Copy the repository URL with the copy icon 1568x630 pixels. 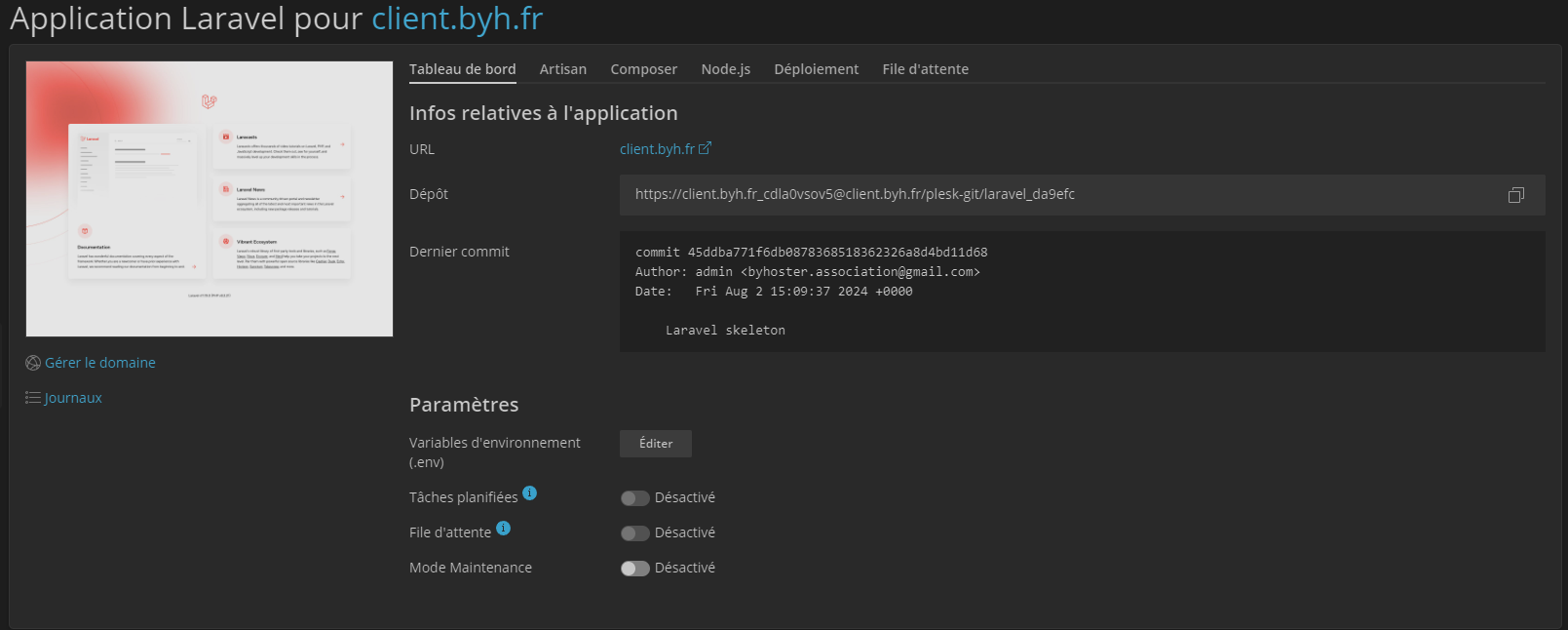pos(1515,195)
